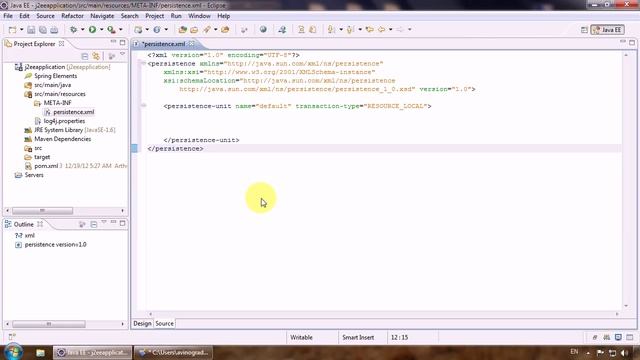Open the Source menu
Screen dimensions: 640x360
[x=45, y=16]
